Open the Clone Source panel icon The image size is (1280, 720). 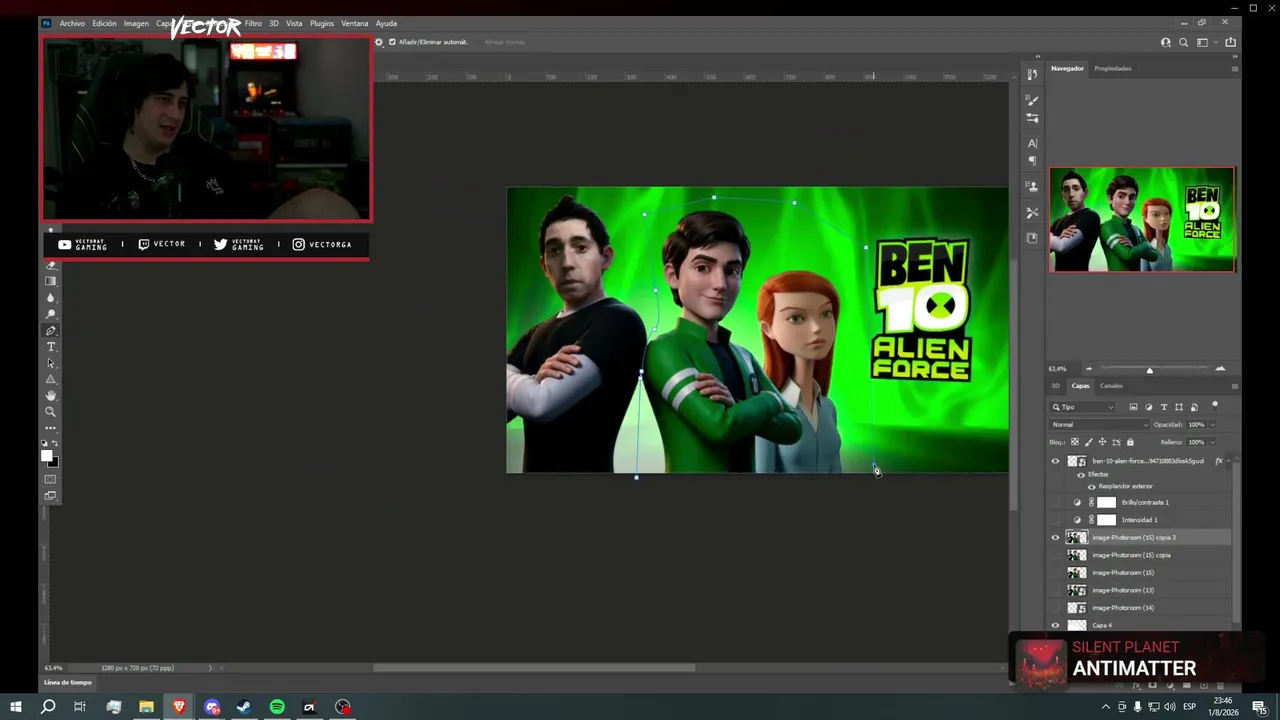click(1032, 186)
